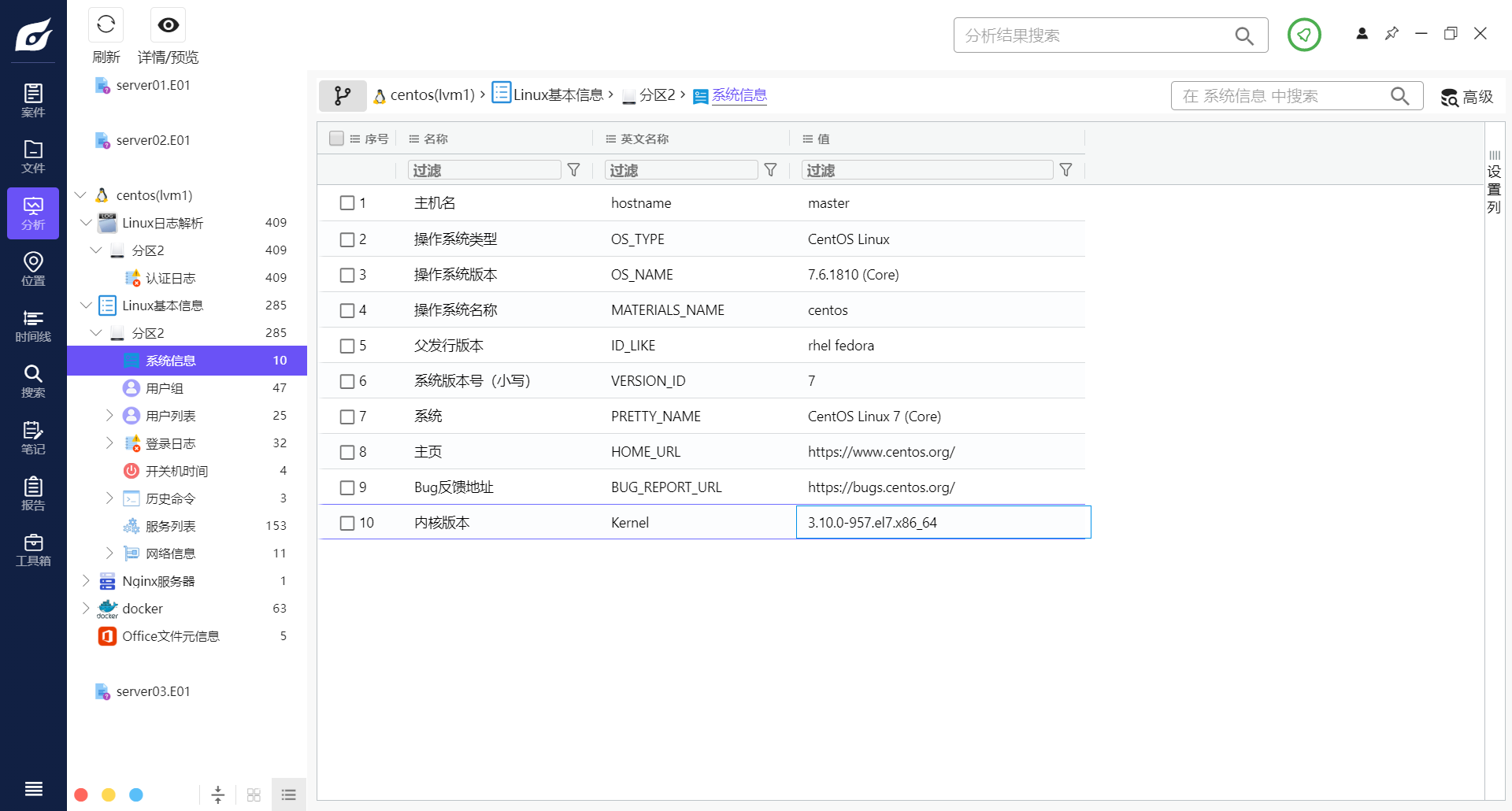Screen dimensions: 1512x811
Task: Open the 位置 (location) sidebar section
Action: pyautogui.click(x=33, y=269)
